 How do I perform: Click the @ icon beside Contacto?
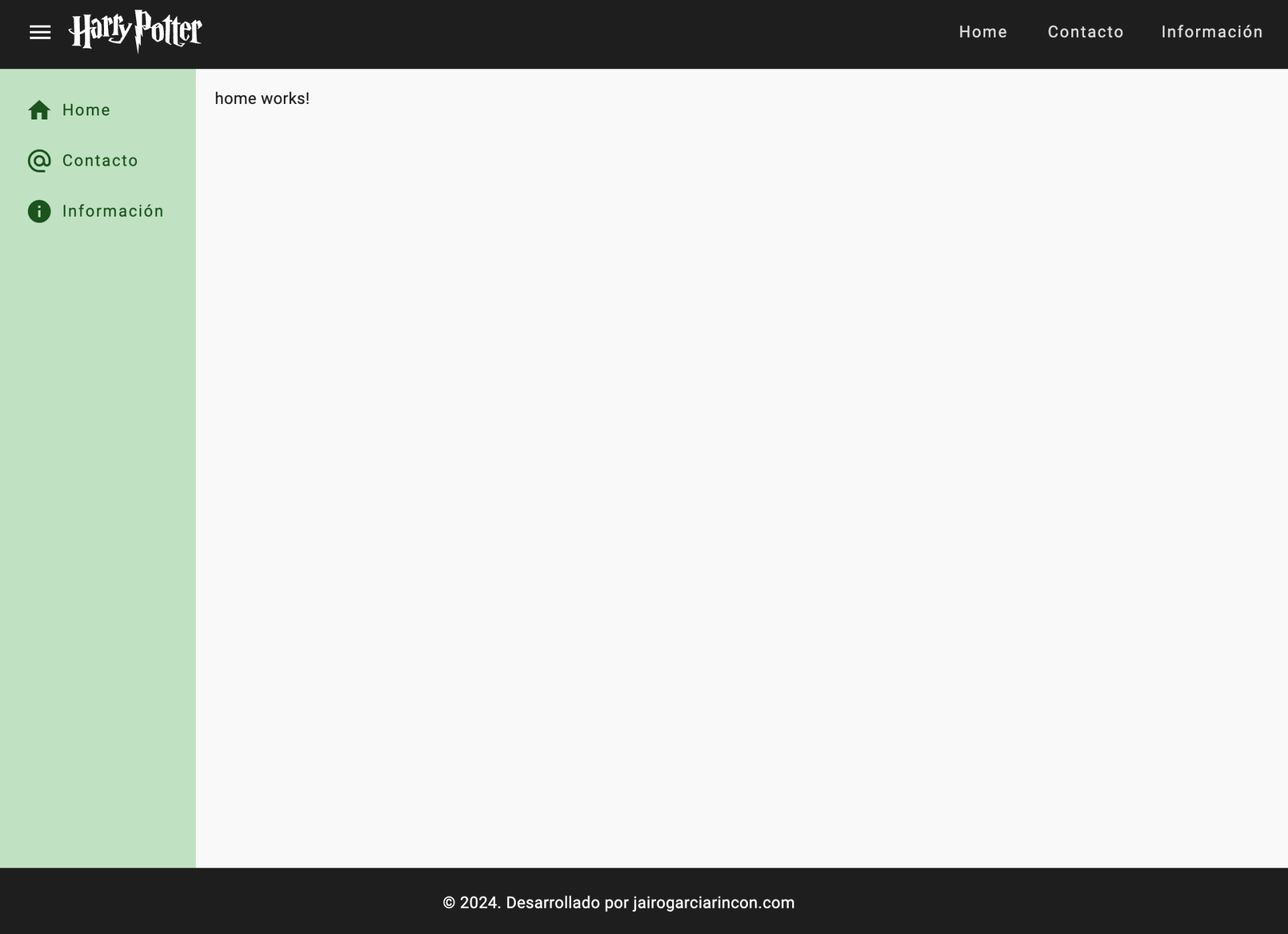click(x=39, y=161)
